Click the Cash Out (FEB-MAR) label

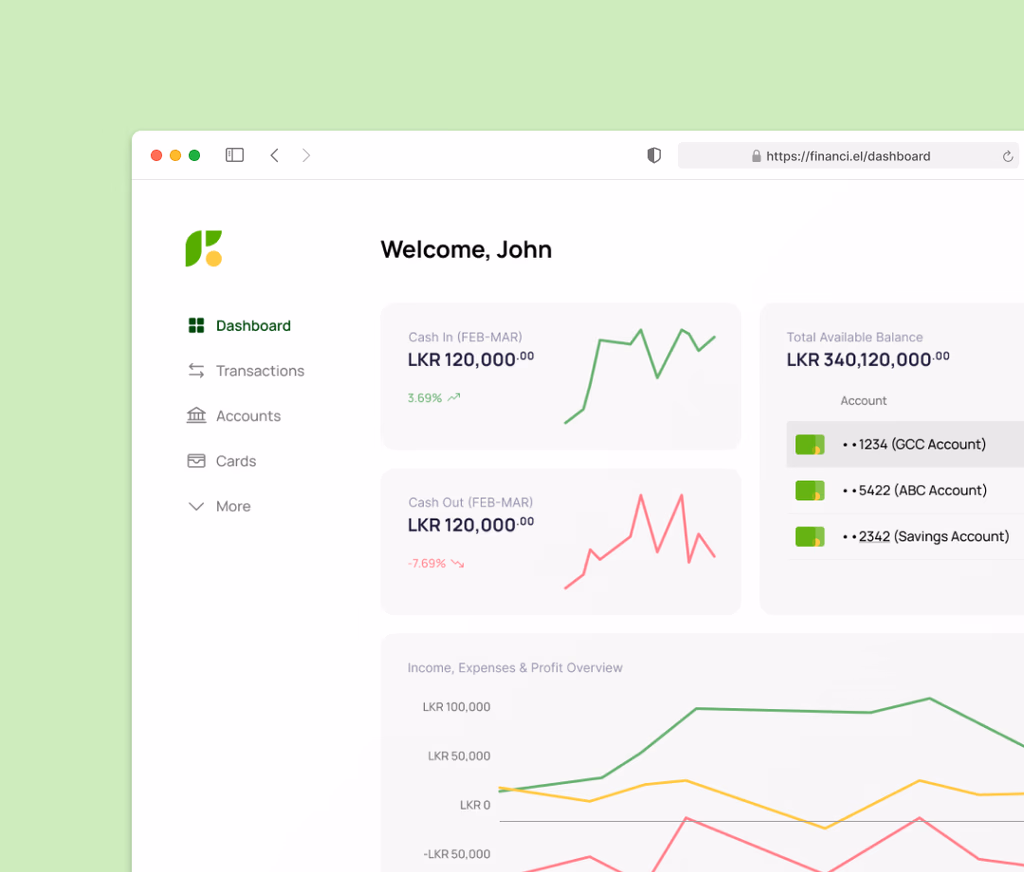point(470,502)
